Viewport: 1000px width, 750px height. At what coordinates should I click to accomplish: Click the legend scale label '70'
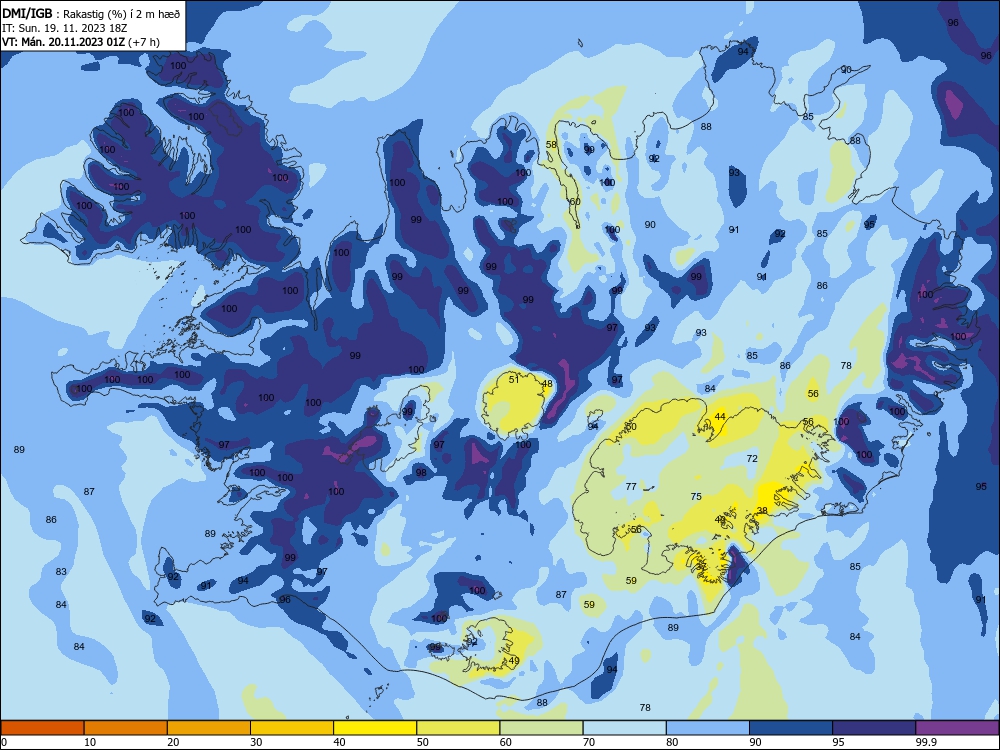(x=589, y=742)
